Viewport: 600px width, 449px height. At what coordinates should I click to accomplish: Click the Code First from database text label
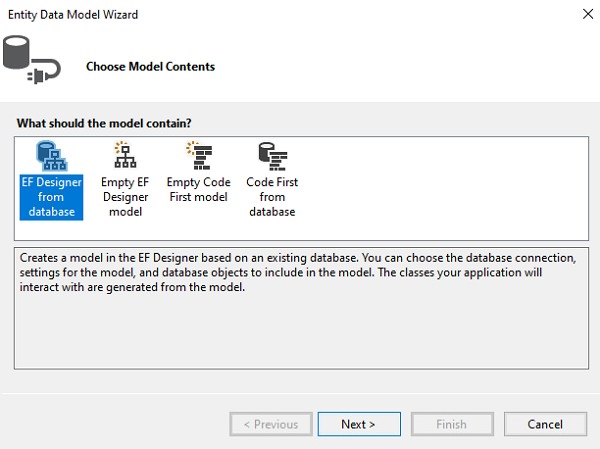click(x=272, y=197)
